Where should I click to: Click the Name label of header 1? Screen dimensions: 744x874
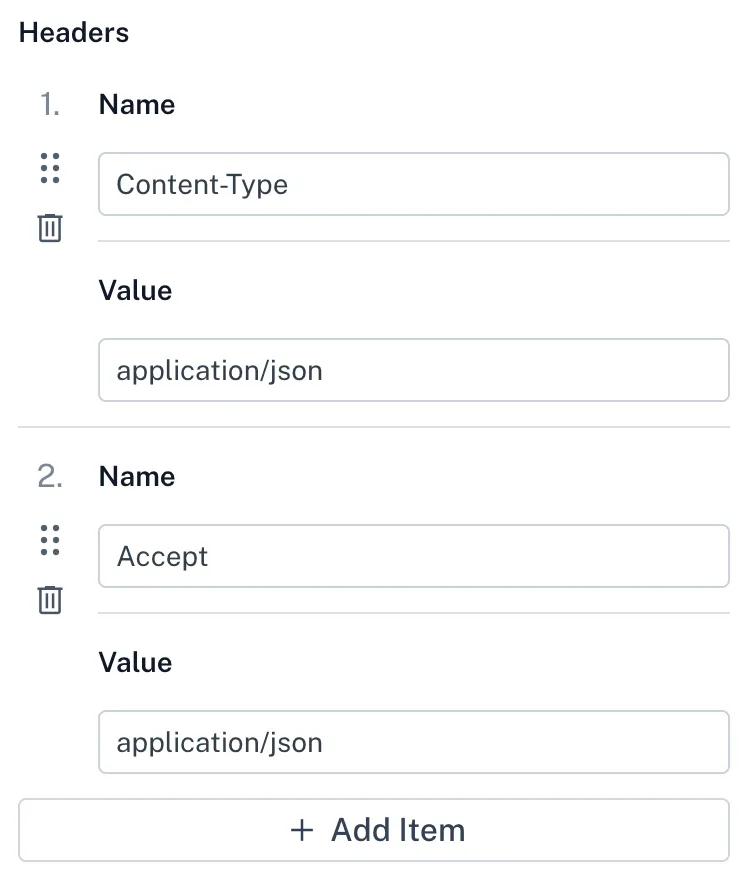137,105
